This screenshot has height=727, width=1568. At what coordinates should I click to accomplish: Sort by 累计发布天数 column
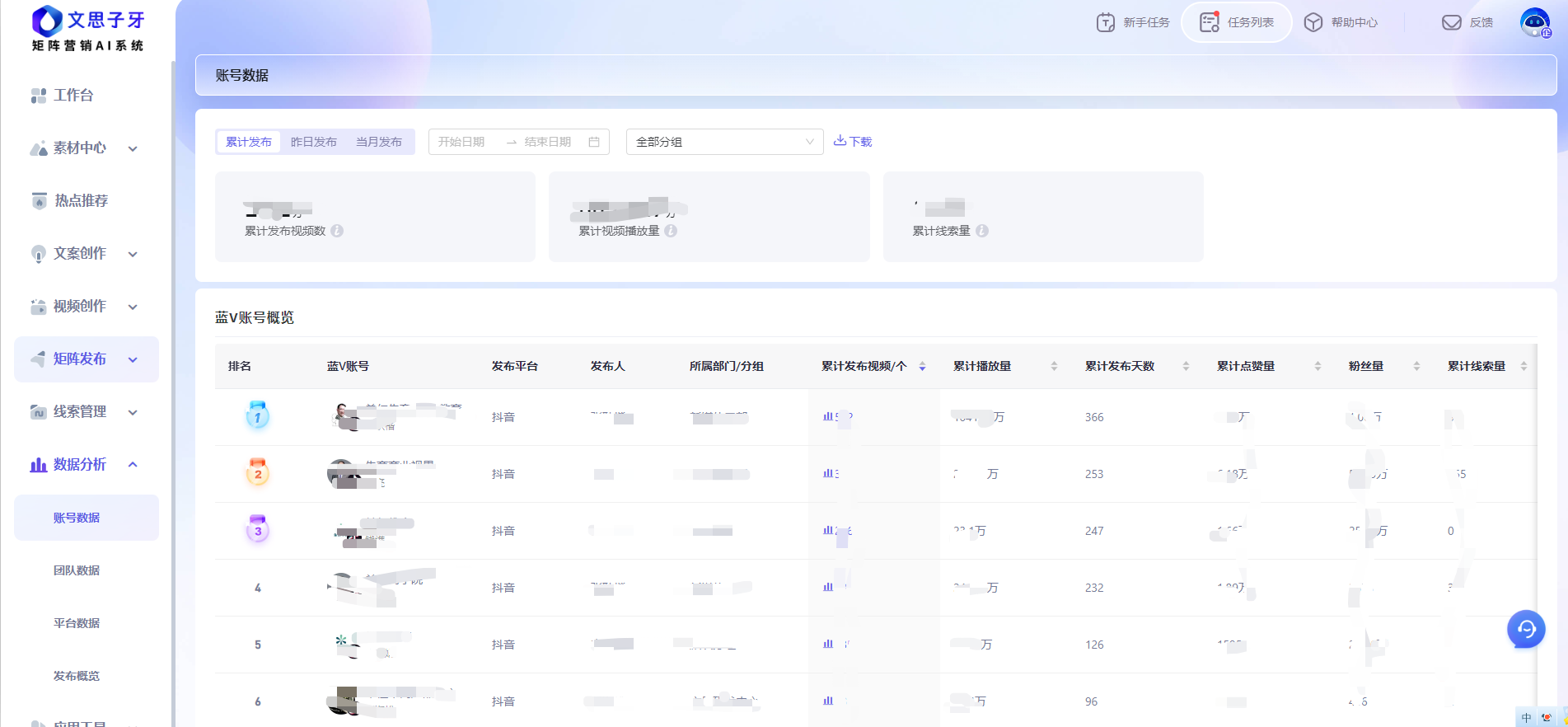coord(1186,366)
